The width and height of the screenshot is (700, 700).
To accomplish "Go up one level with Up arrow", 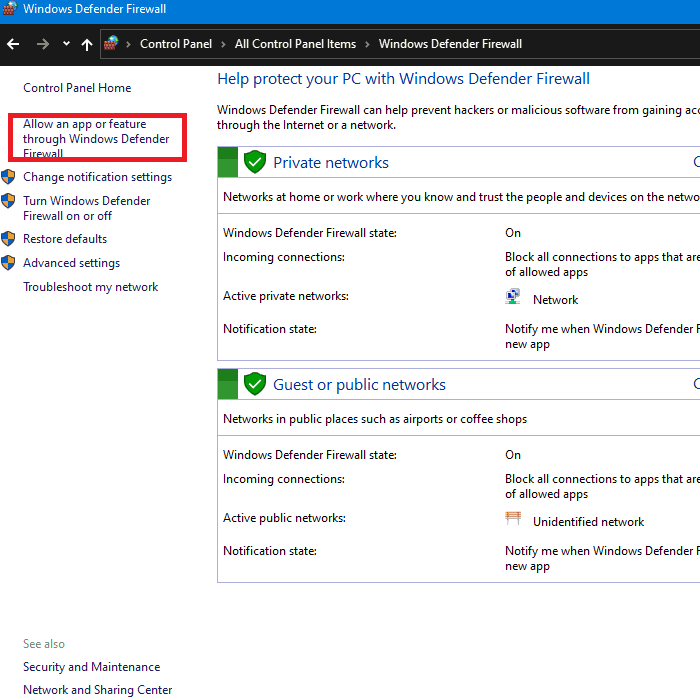I will point(87,44).
